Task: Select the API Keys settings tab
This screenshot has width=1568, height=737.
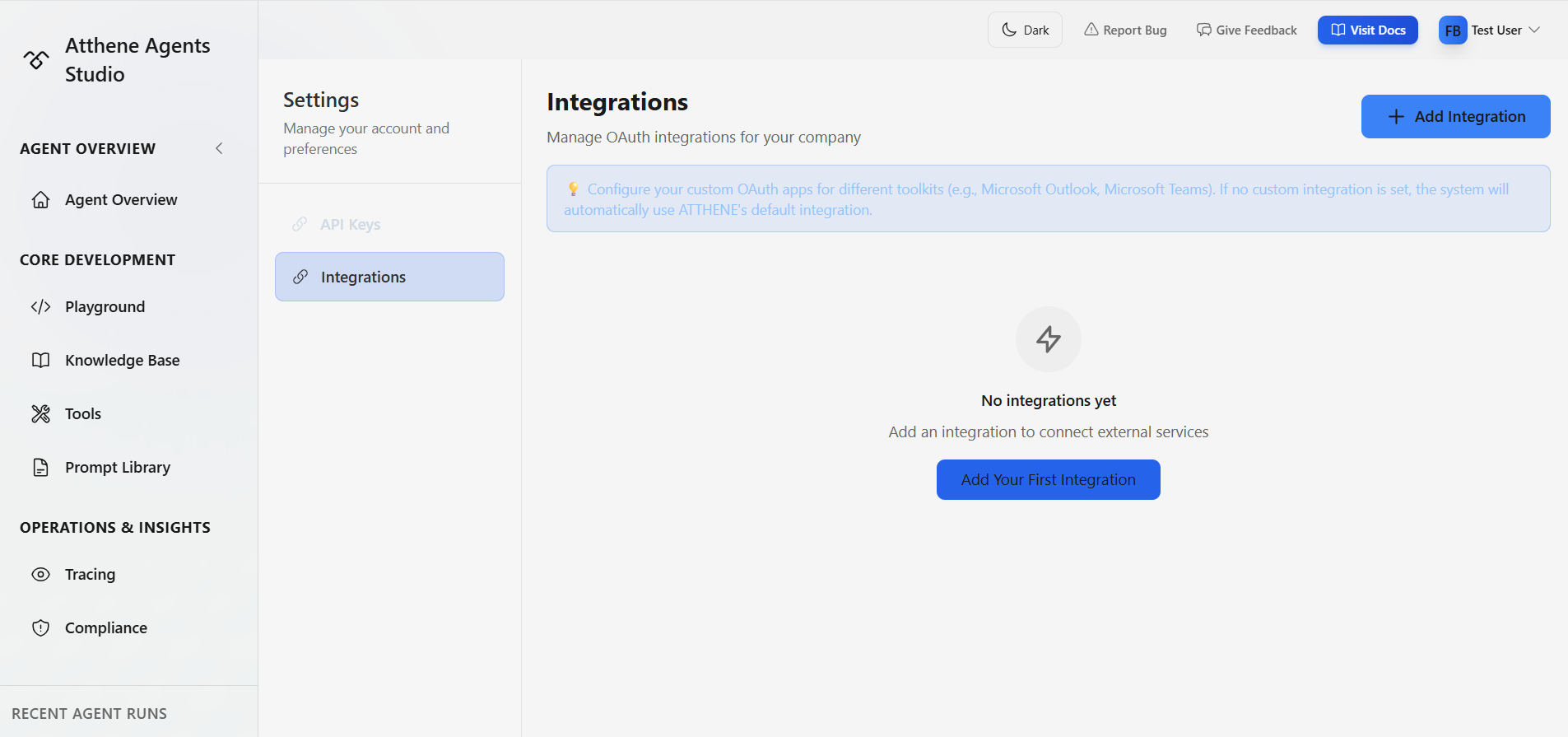Action: [389, 225]
